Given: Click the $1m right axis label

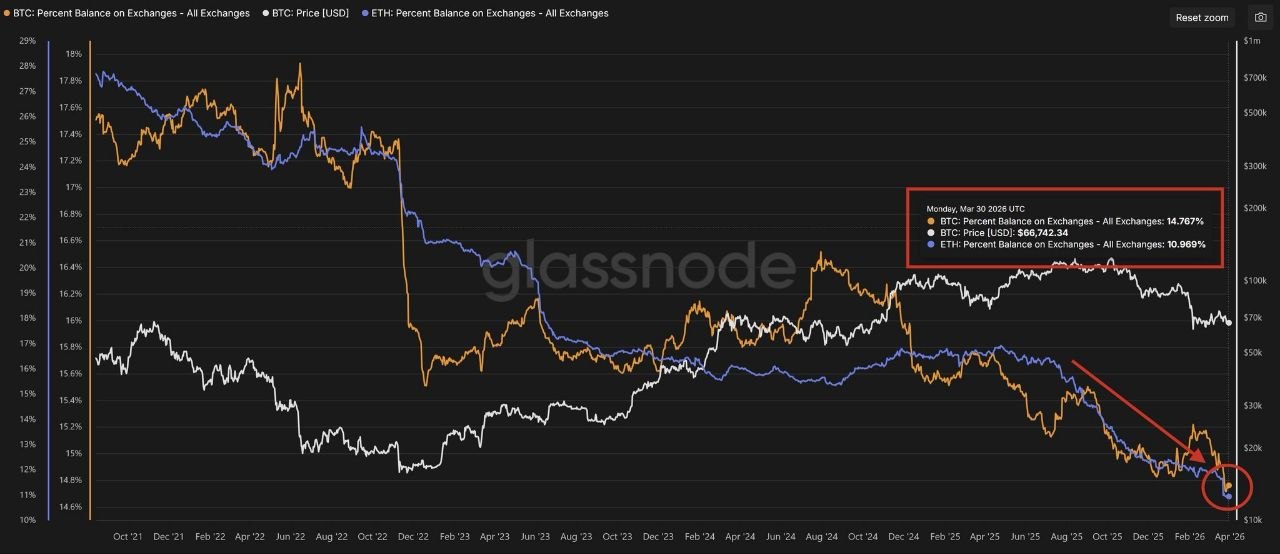Looking at the screenshot, I should pyautogui.click(x=1253, y=41).
